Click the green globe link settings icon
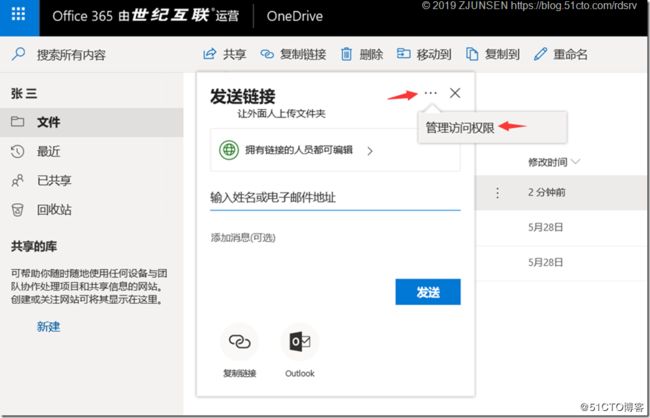This screenshot has height=418, width=650. [229, 150]
